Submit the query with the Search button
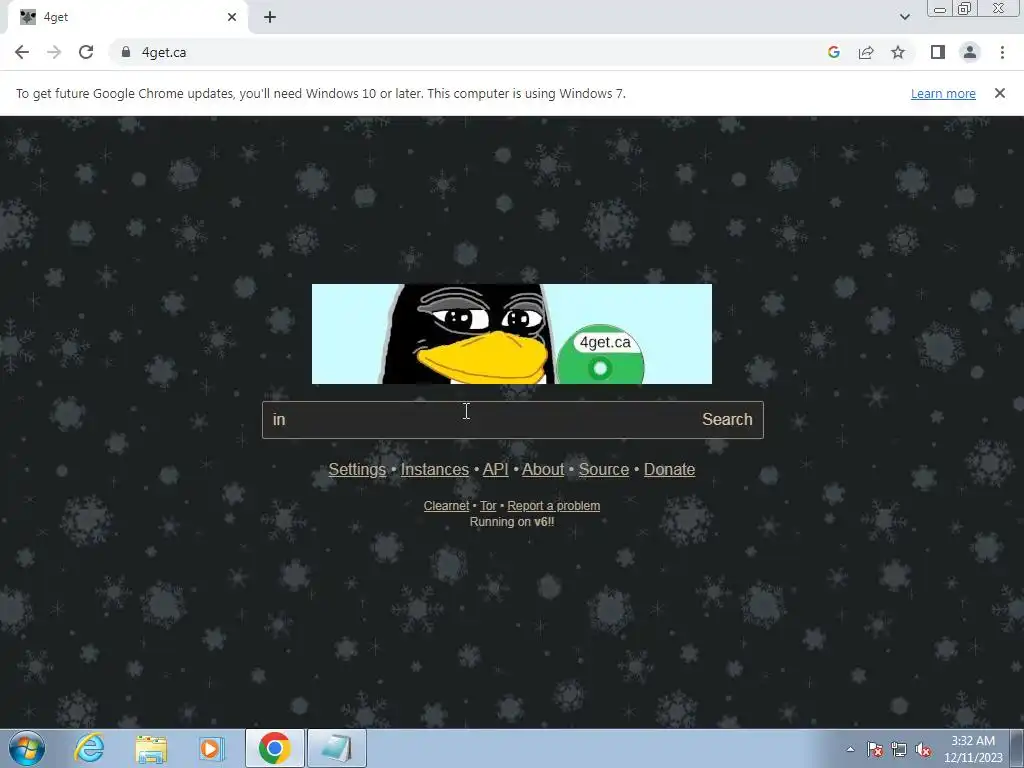1024x768 pixels. (x=727, y=419)
